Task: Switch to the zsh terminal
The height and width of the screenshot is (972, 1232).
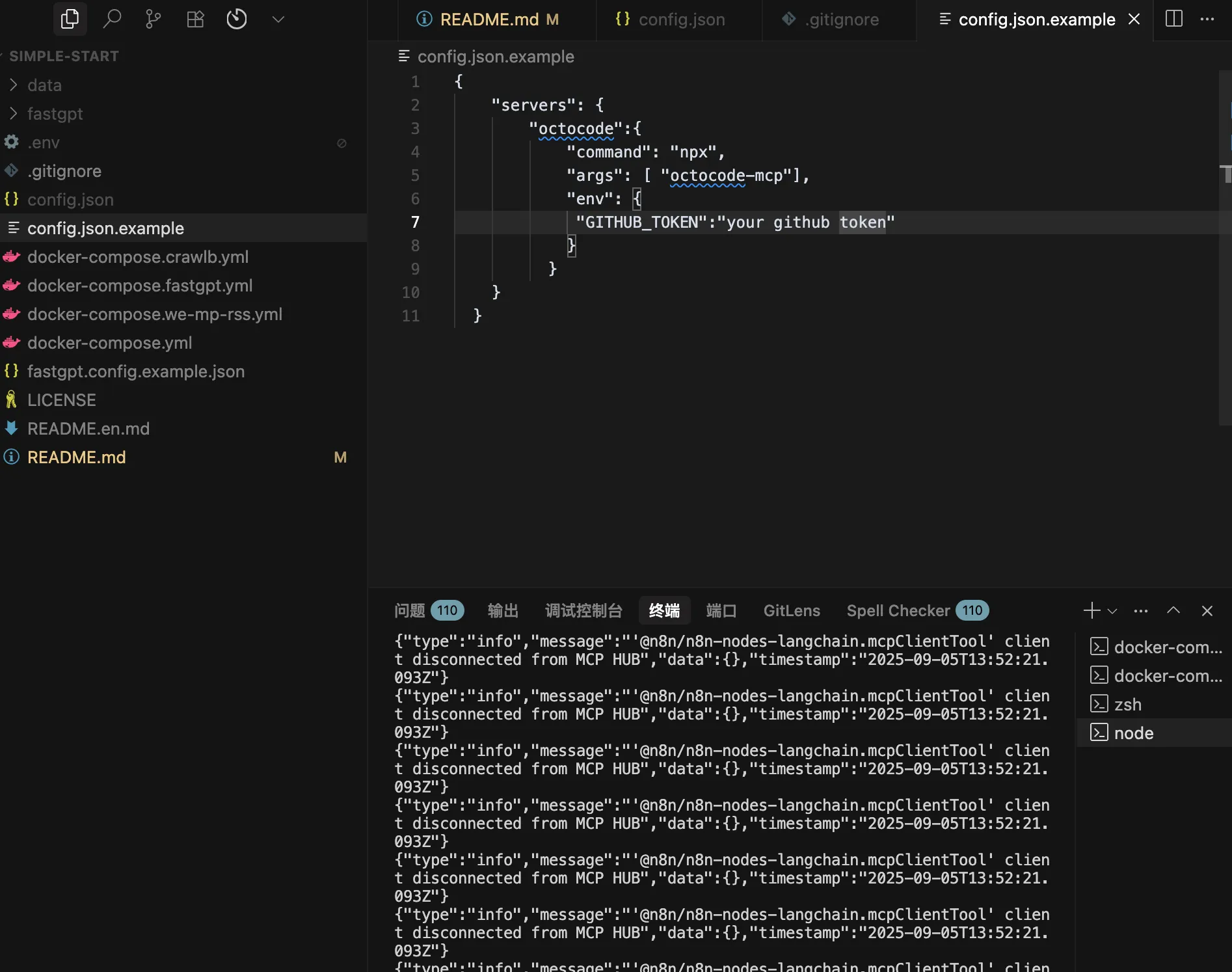Action: [x=1155, y=704]
